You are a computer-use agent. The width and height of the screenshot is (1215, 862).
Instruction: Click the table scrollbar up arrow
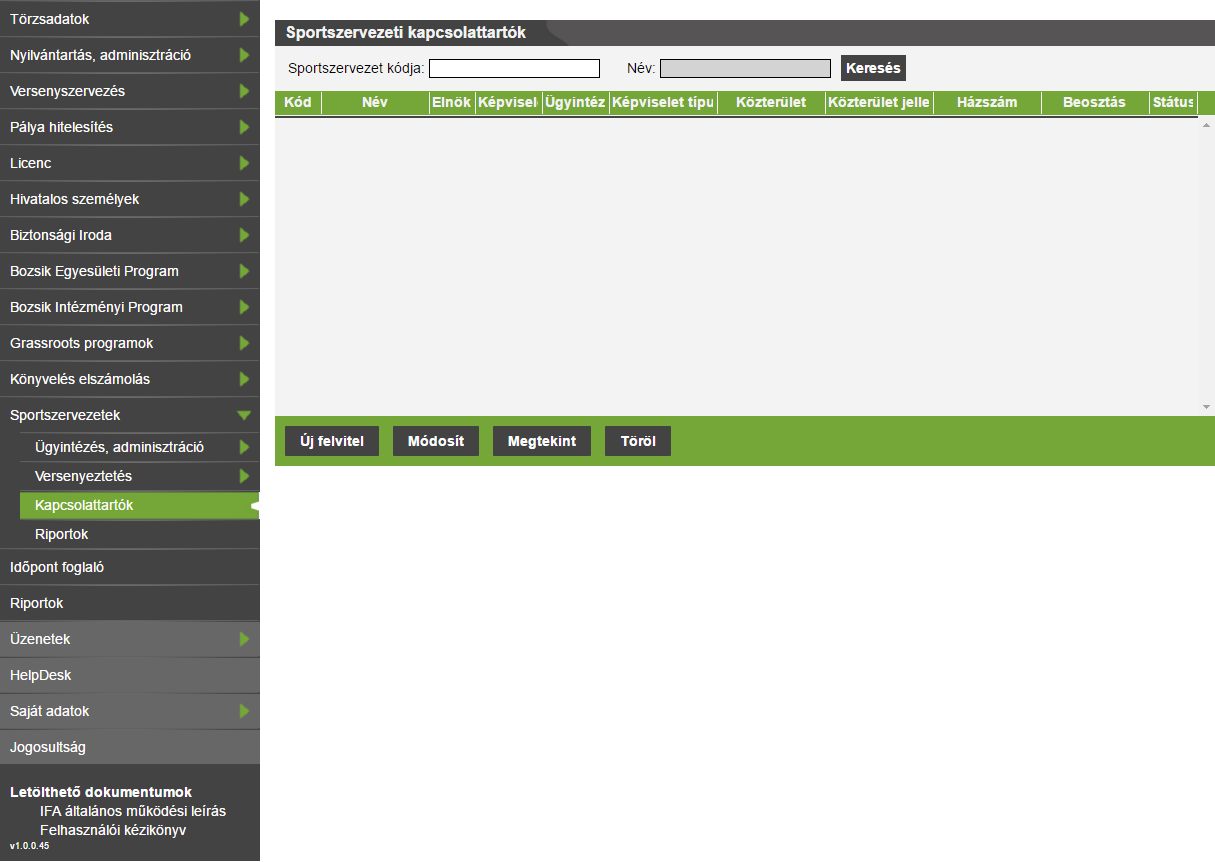pyautogui.click(x=1206, y=125)
